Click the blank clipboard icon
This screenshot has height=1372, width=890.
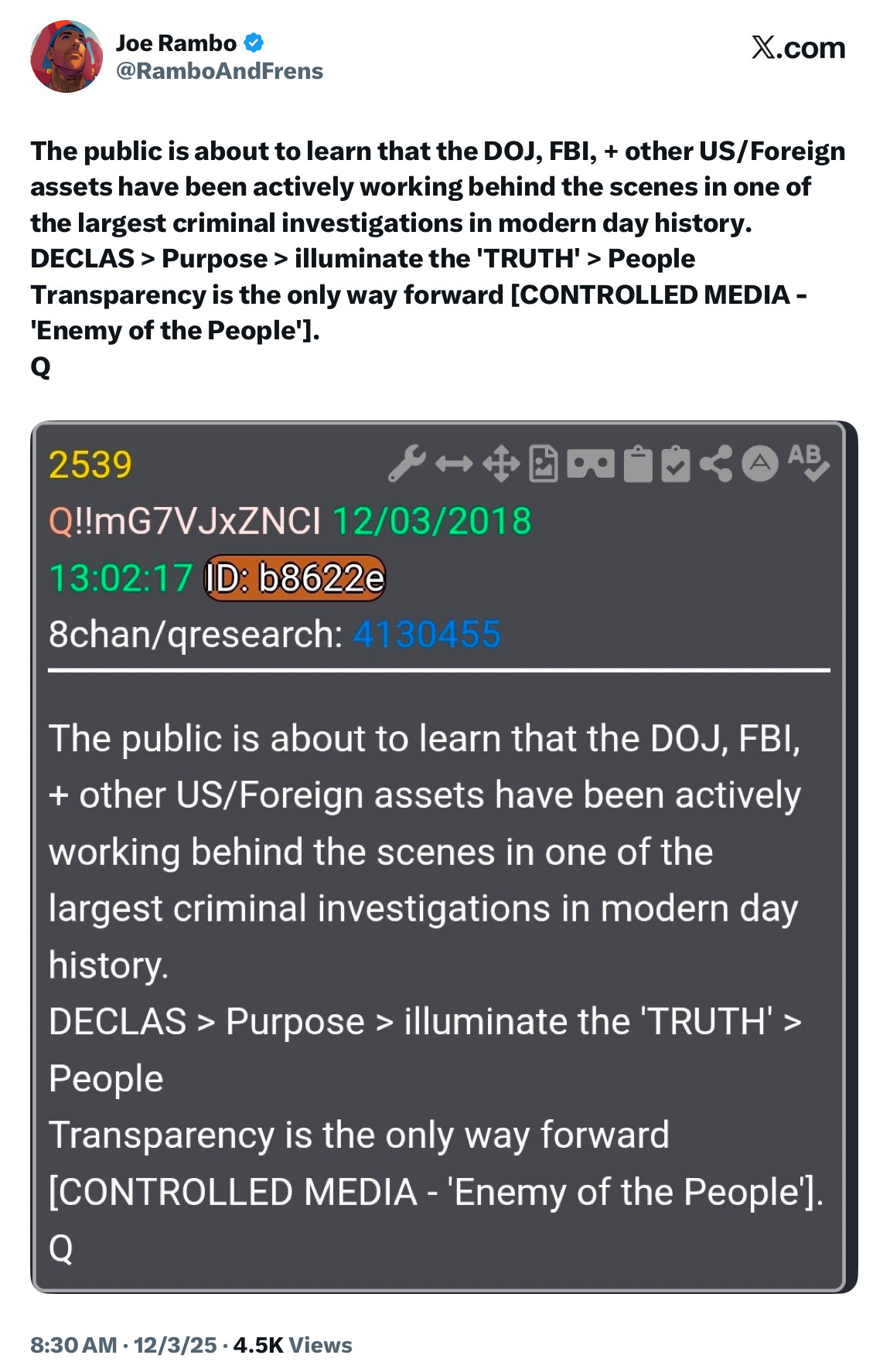pos(638,464)
